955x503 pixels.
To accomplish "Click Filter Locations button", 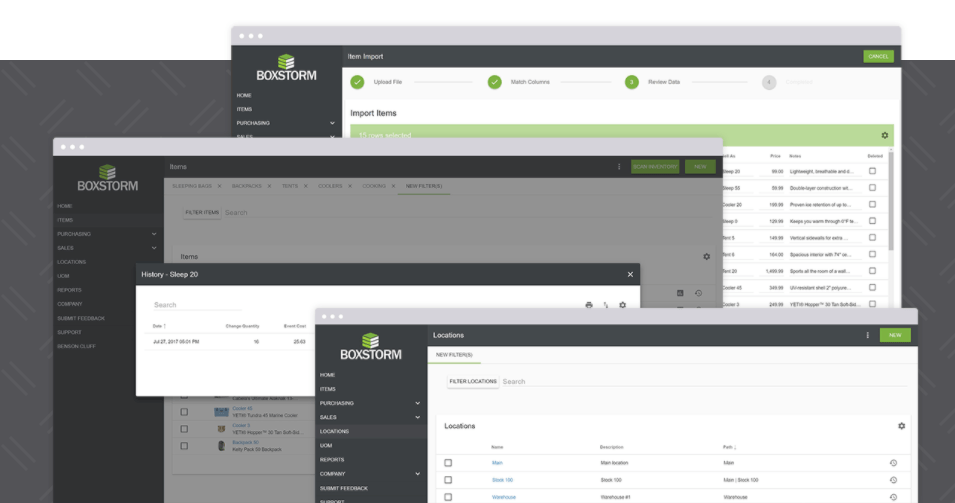I will pos(473,382).
